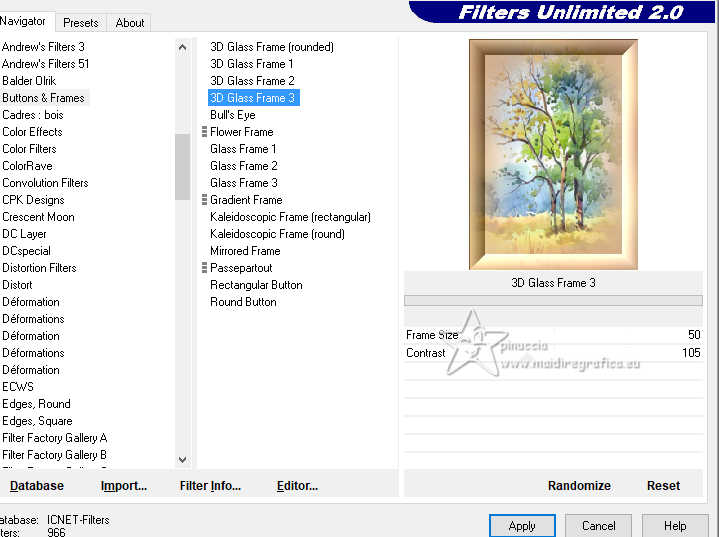Click the filter preview image
This screenshot has width=719, height=537.
[553, 155]
